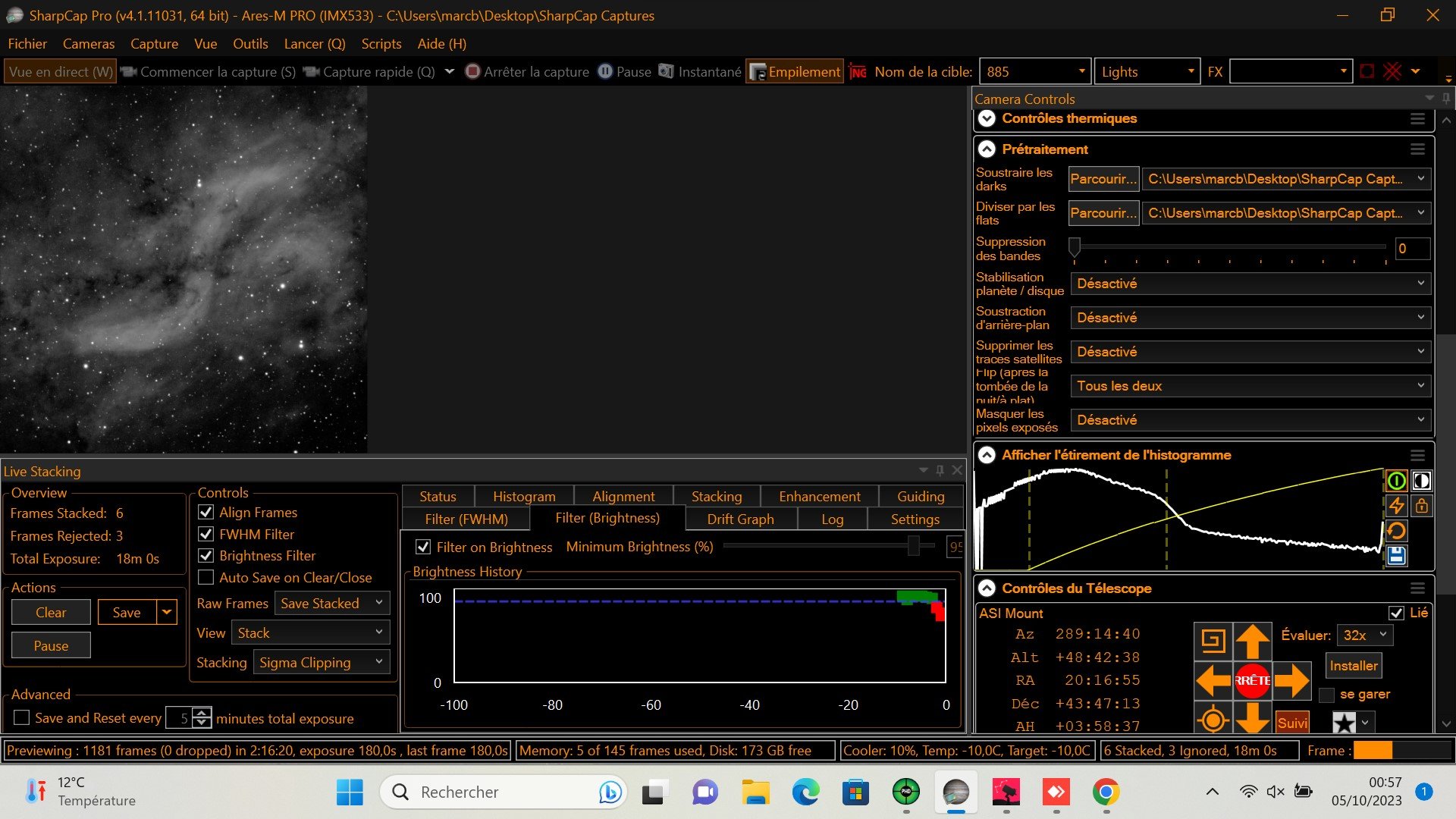1456x819 pixels.
Task: Click the black star icon in the telescope controls
Action: click(1345, 722)
